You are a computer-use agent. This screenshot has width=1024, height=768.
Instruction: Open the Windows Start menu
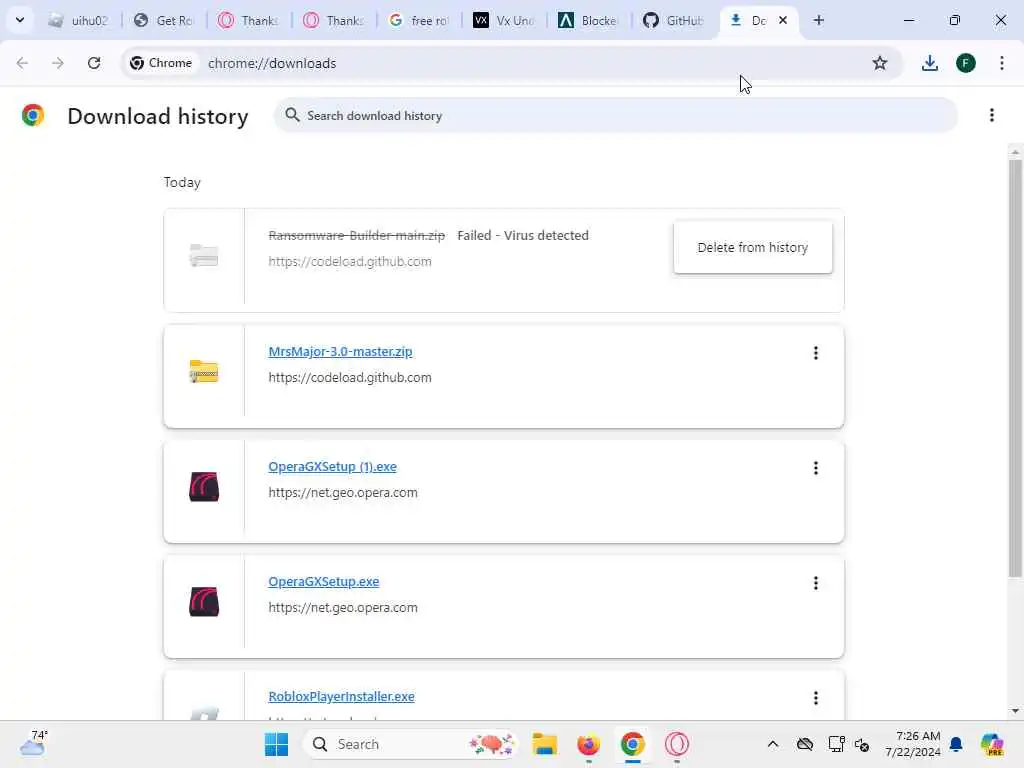pyautogui.click(x=276, y=744)
